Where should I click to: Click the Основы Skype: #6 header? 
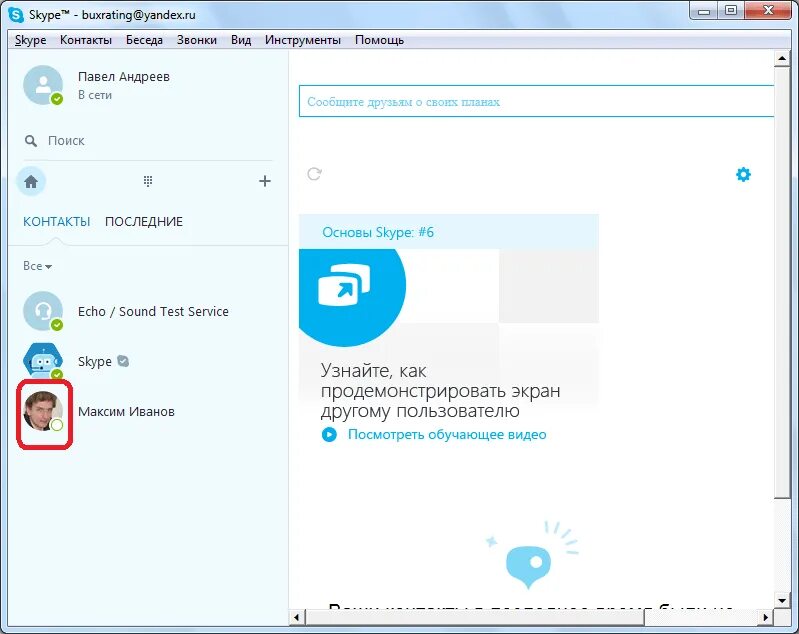[x=448, y=232]
